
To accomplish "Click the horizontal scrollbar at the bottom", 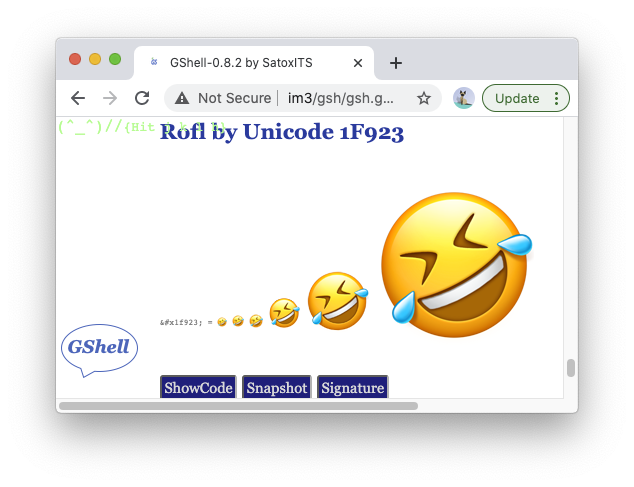I will [238, 406].
